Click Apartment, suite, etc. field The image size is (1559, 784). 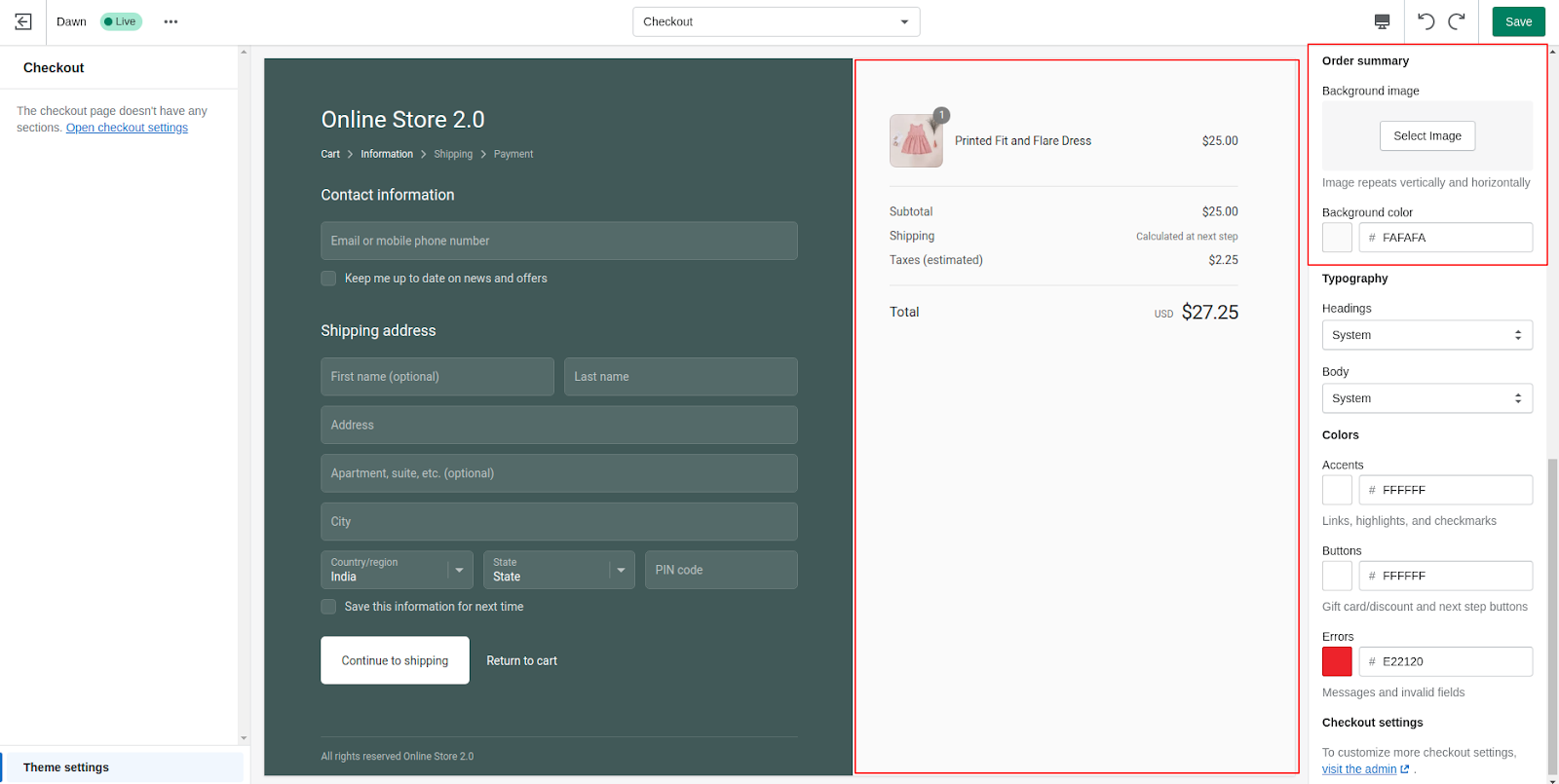coord(559,473)
